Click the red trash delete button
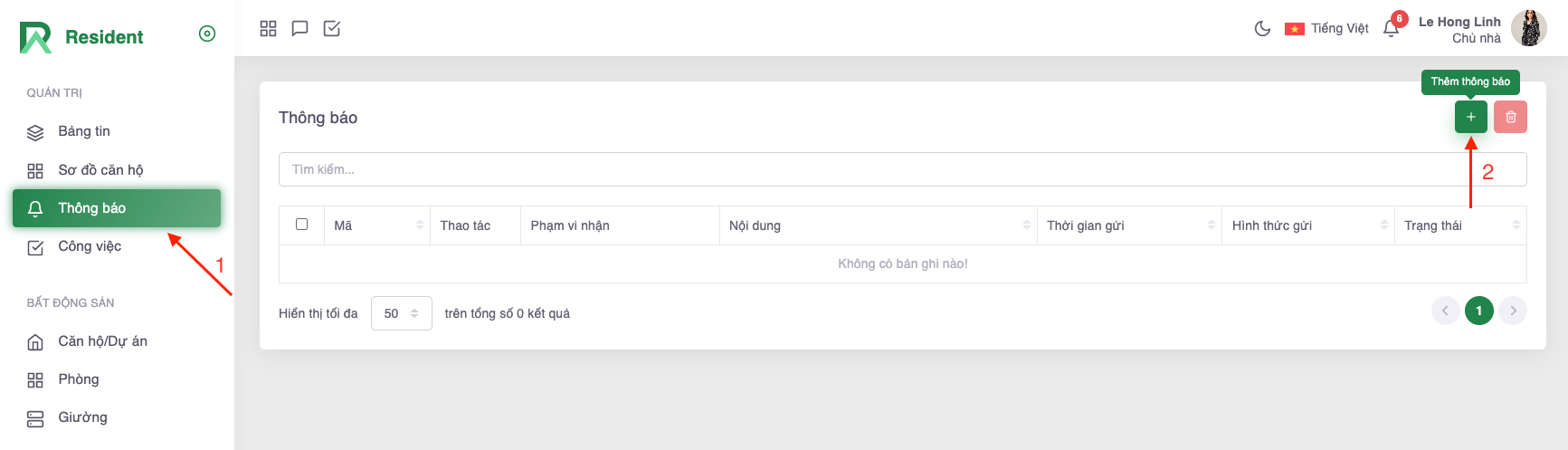 (x=1510, y=117)
